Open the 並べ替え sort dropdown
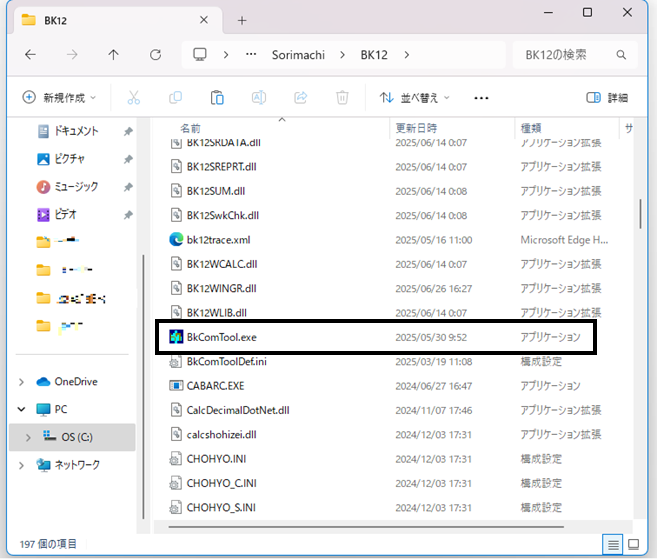 pos(415,98)
